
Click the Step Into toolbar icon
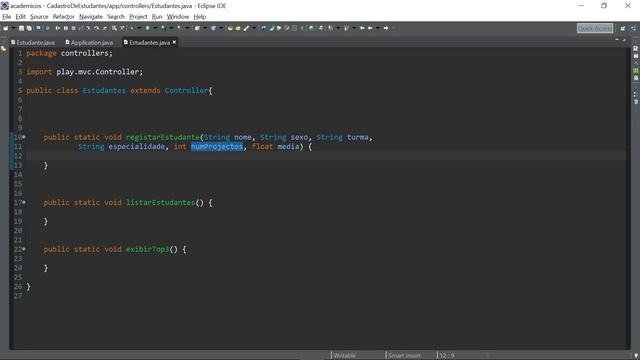tap(89, 28)
